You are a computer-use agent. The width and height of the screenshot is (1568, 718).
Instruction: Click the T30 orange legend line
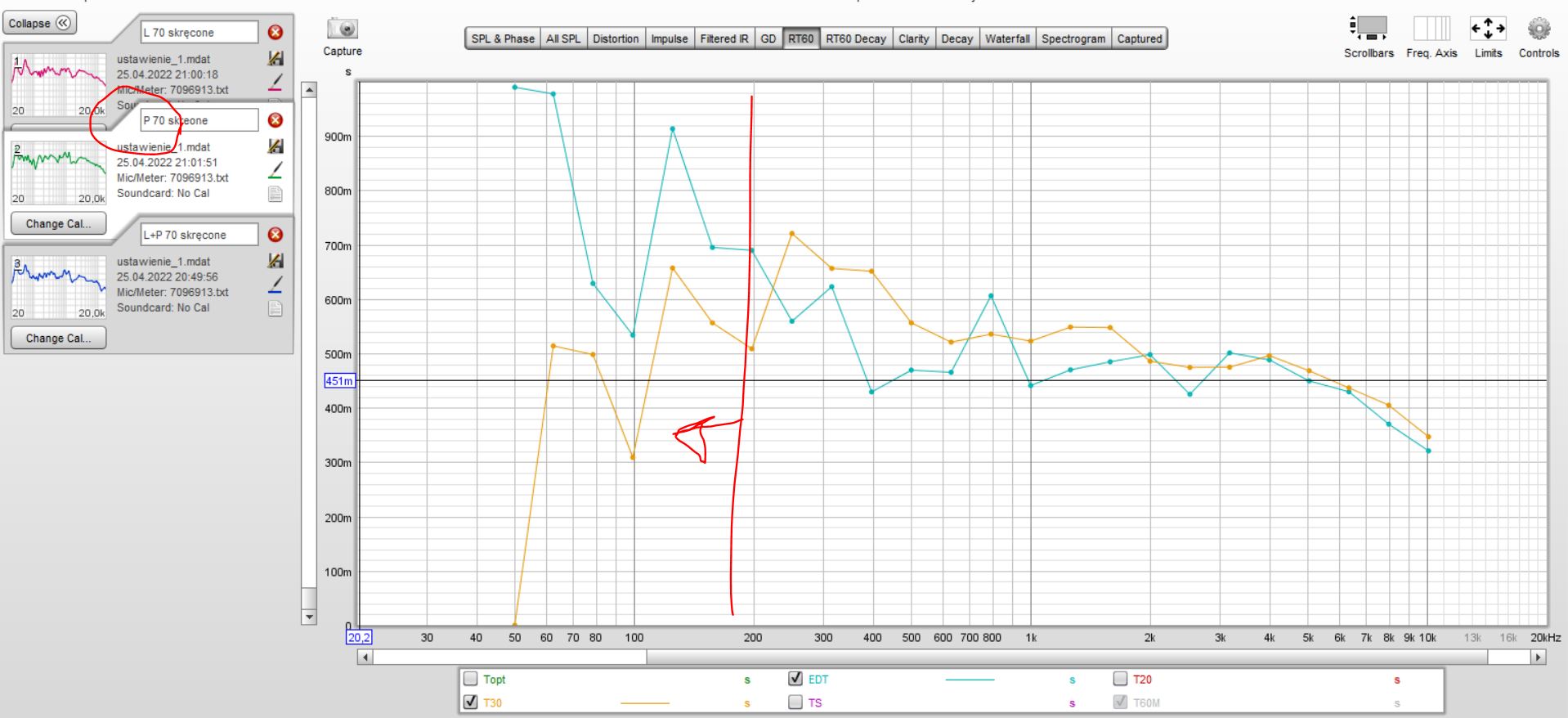(645, 702)
